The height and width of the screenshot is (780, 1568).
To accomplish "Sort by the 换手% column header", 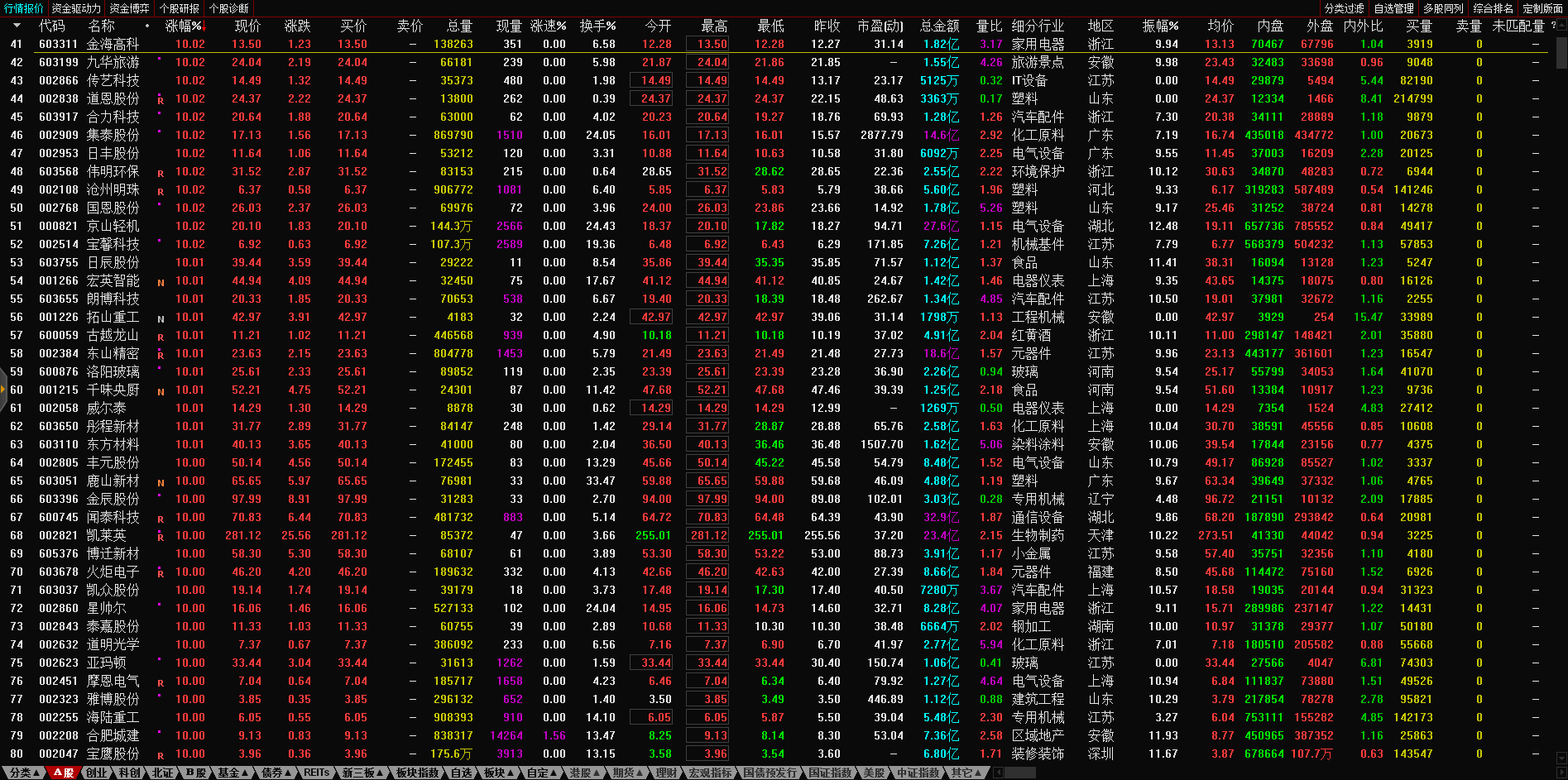I will [x=597, y=26].
